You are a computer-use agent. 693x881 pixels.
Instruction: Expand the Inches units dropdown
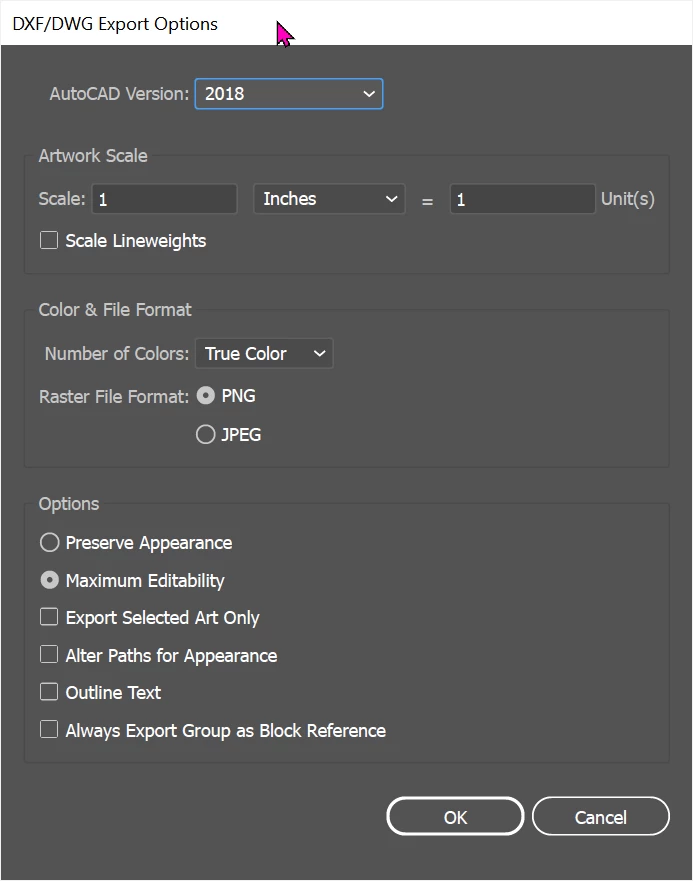click(329, 199)
